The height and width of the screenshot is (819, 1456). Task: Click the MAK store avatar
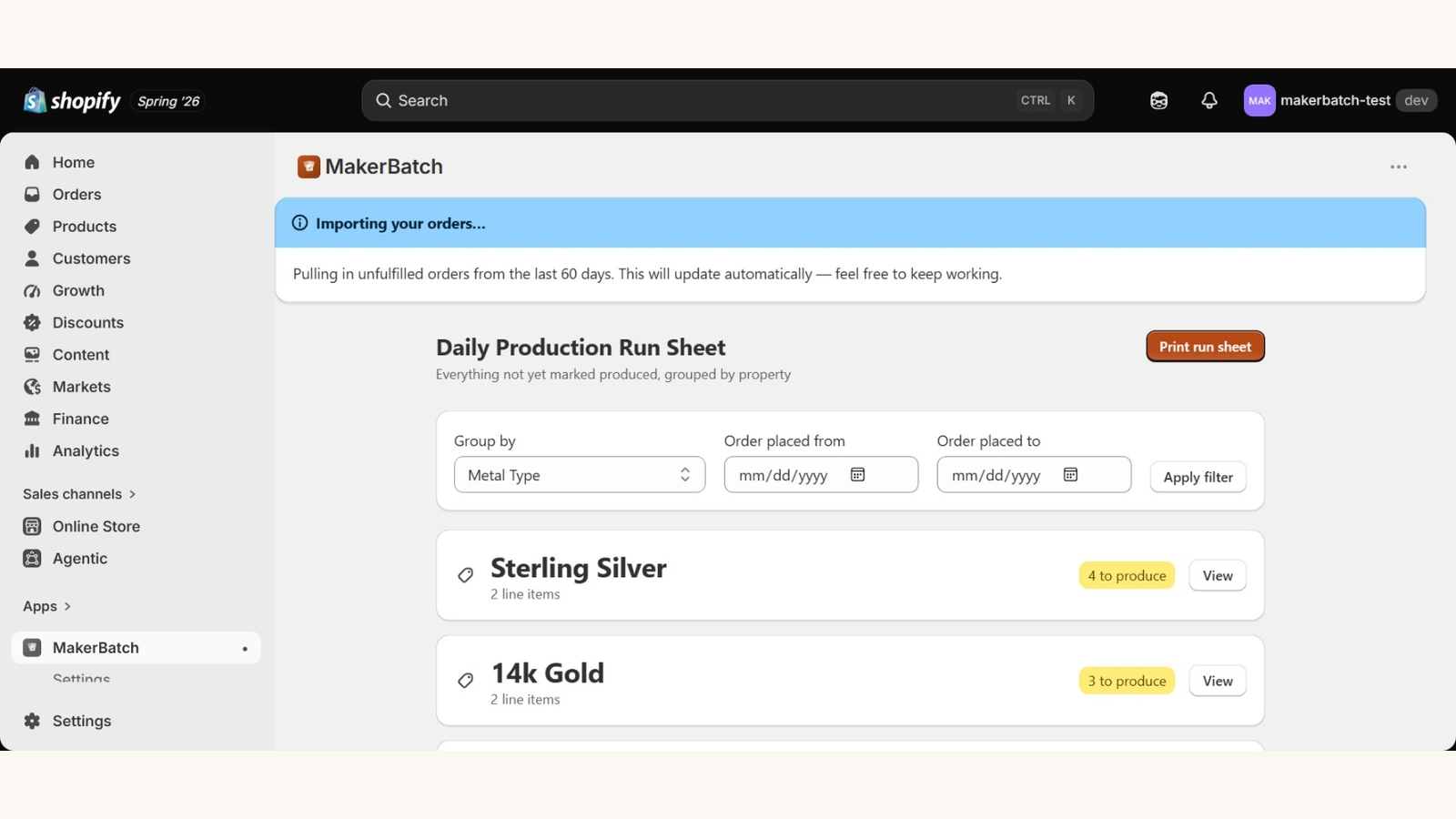pyautogui.click(x=1259, y=100)
